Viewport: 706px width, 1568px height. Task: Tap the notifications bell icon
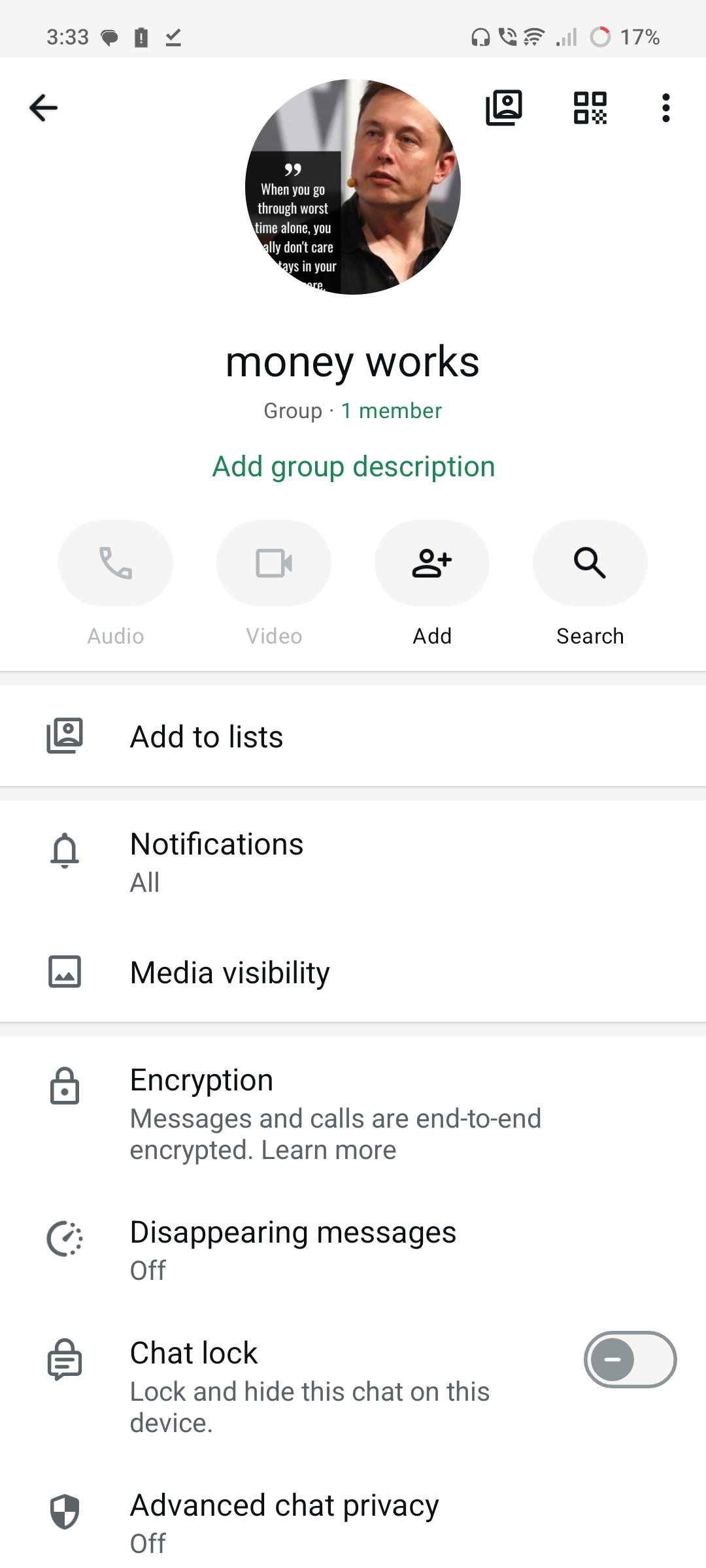pos(65,850)
